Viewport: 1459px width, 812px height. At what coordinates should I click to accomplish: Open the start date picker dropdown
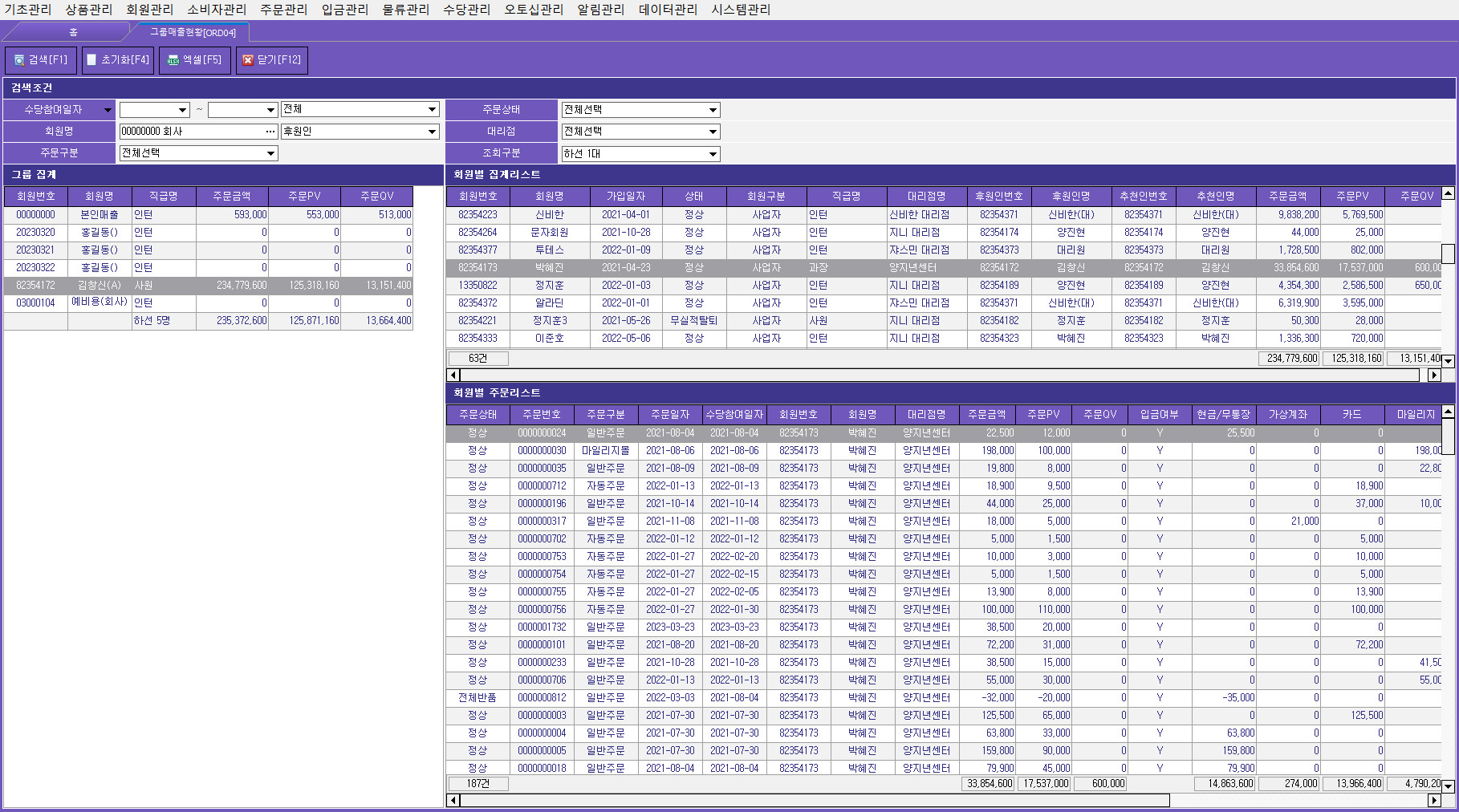183,110
